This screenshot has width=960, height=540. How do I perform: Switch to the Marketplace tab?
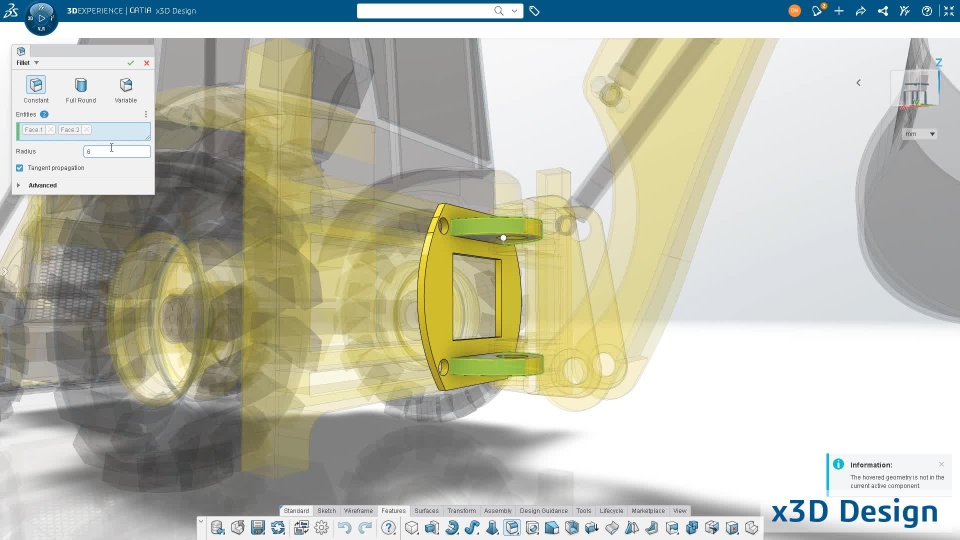tap(648, 511)
